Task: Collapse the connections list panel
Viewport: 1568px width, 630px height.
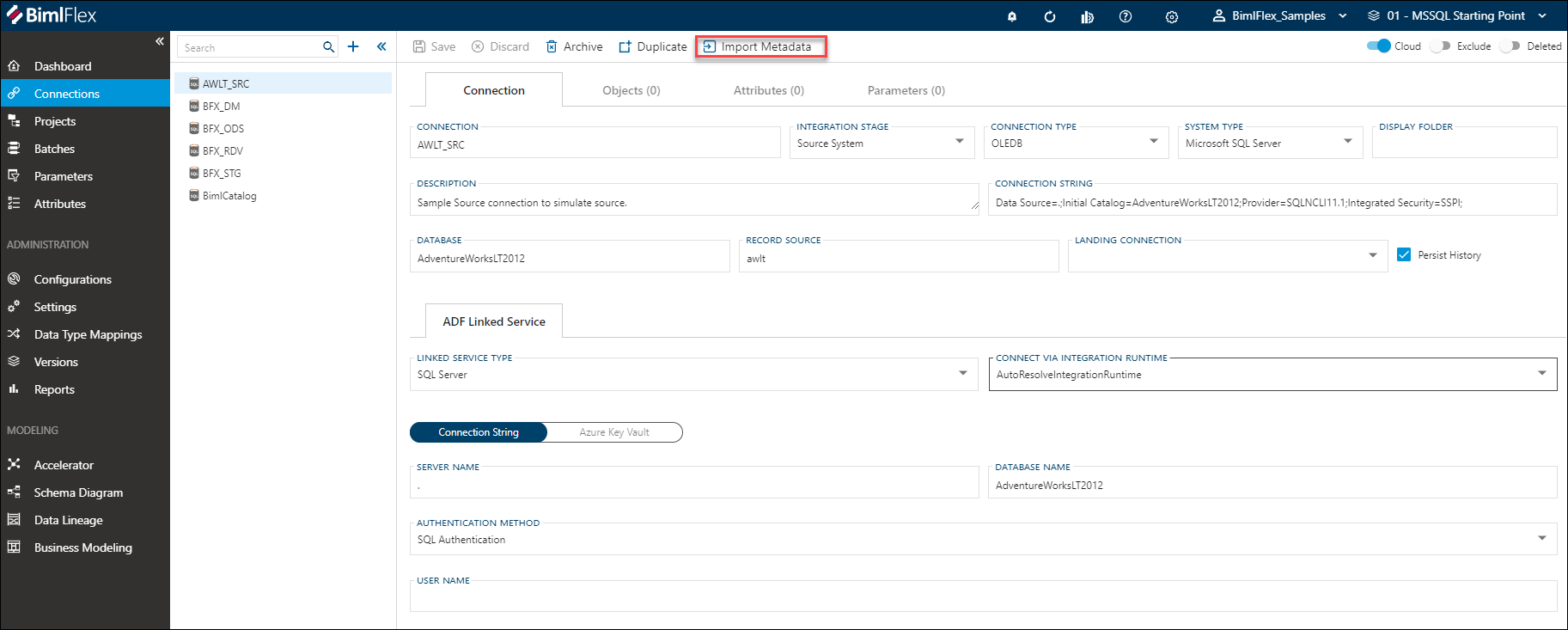Action: click(381, 46)
